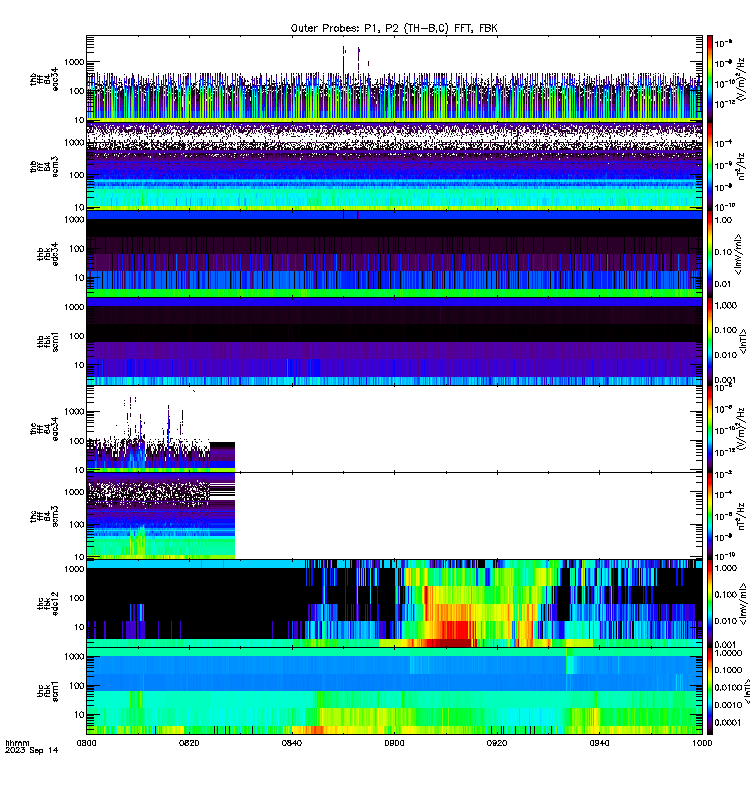
Task: Click the plot title 'Outer Probes: P1, P2 (TH-B,C) FFT, FBK'
Action: 394,29
